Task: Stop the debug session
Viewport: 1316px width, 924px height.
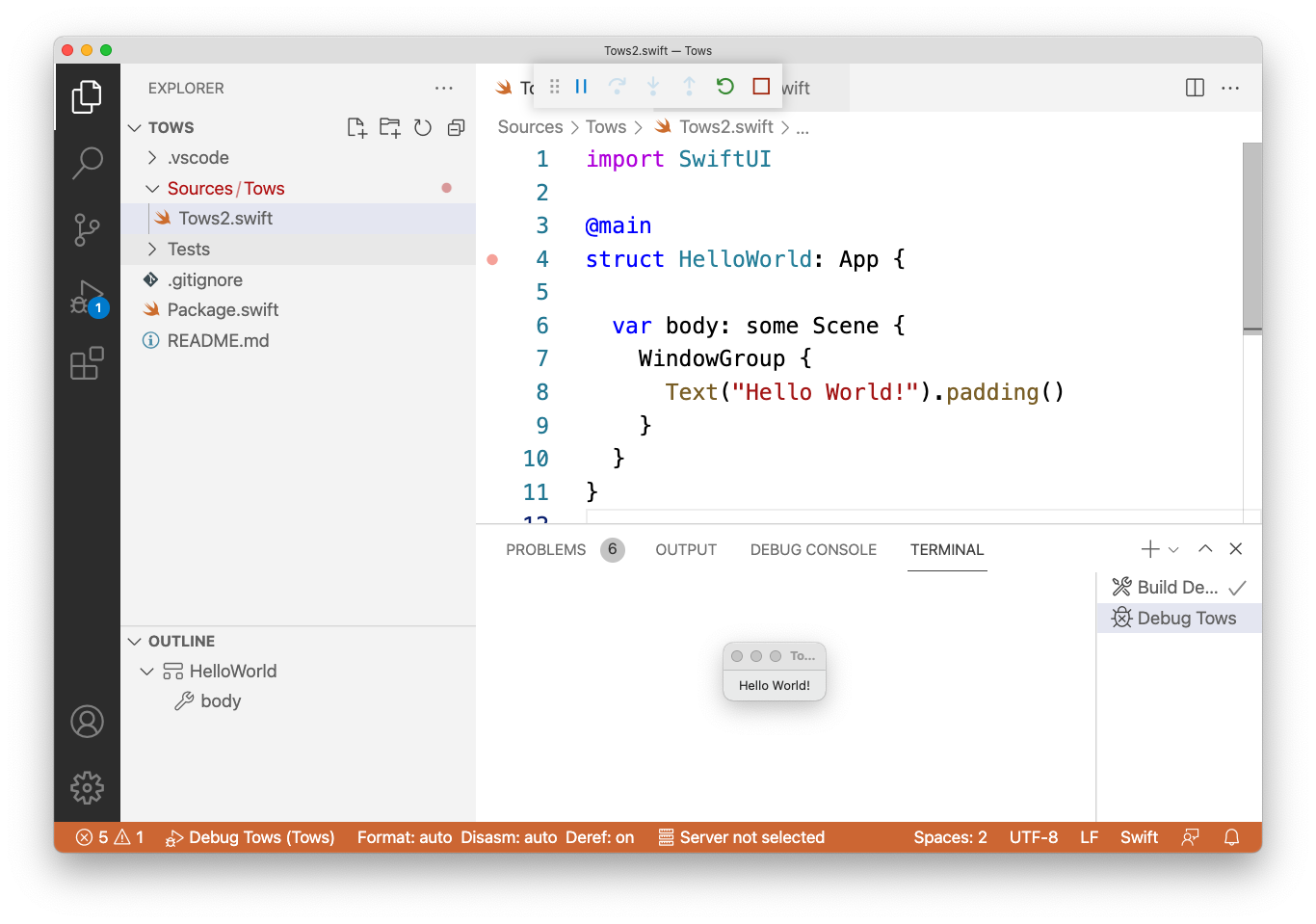Action: [x=761, y=87]
